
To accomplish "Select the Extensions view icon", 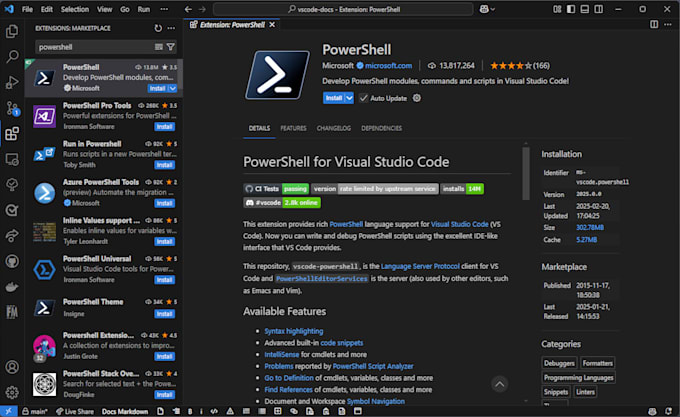I will coord(12,134).
